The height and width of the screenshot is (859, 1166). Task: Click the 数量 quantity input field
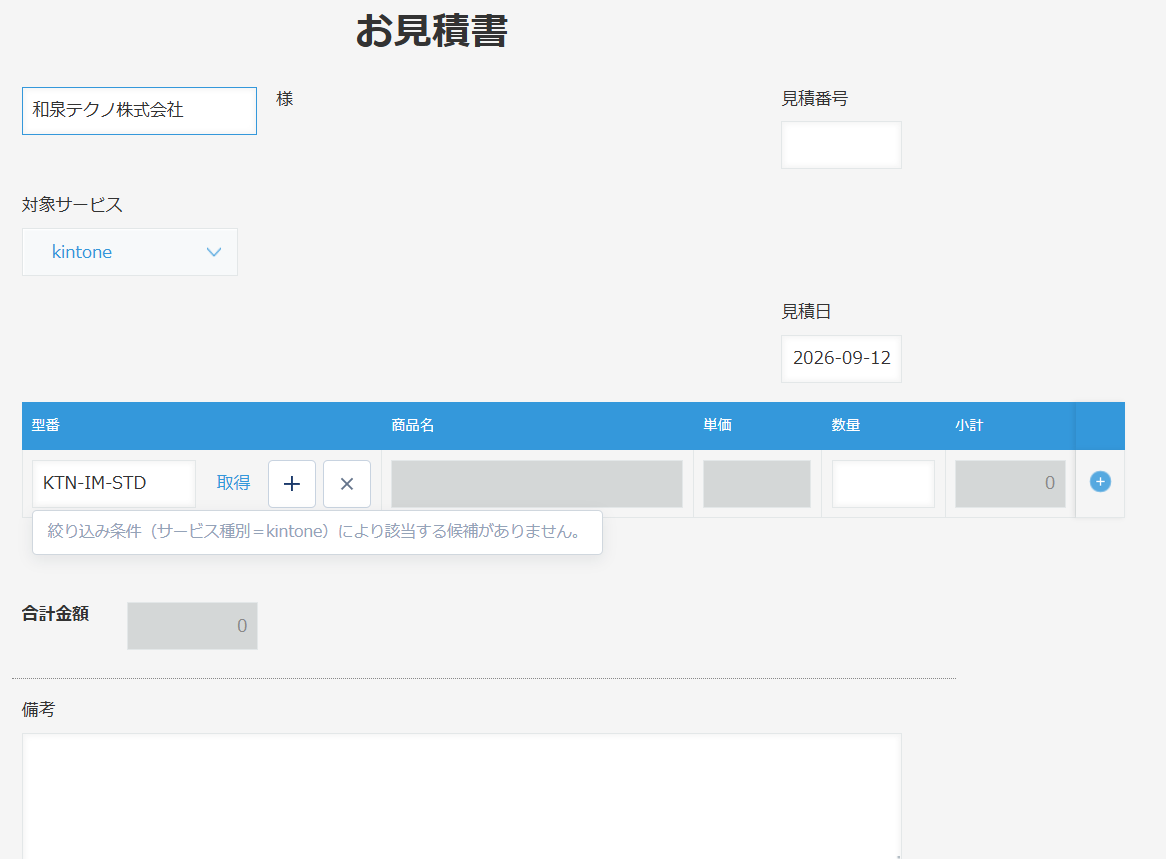tap(883, 483)
